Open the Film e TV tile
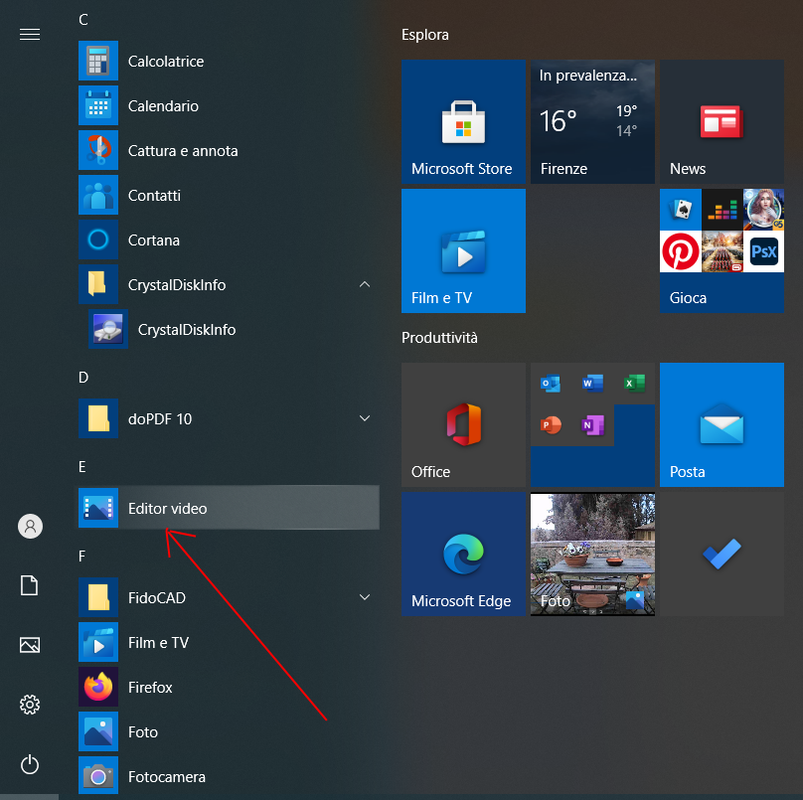Image resolution: width=803 pixels, height=800 pixels. (x=463, y=251)
